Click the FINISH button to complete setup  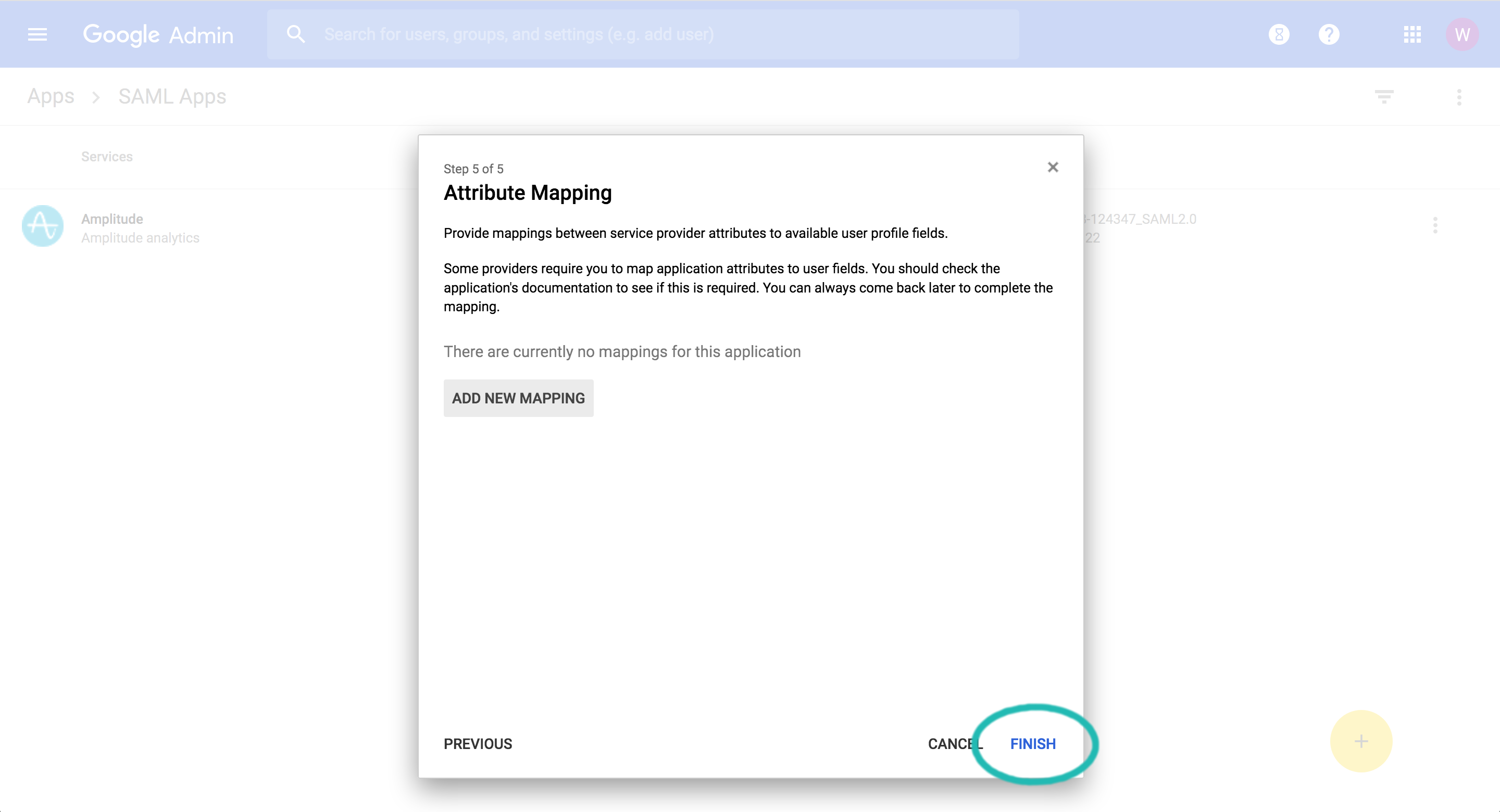click(1033, 743)
